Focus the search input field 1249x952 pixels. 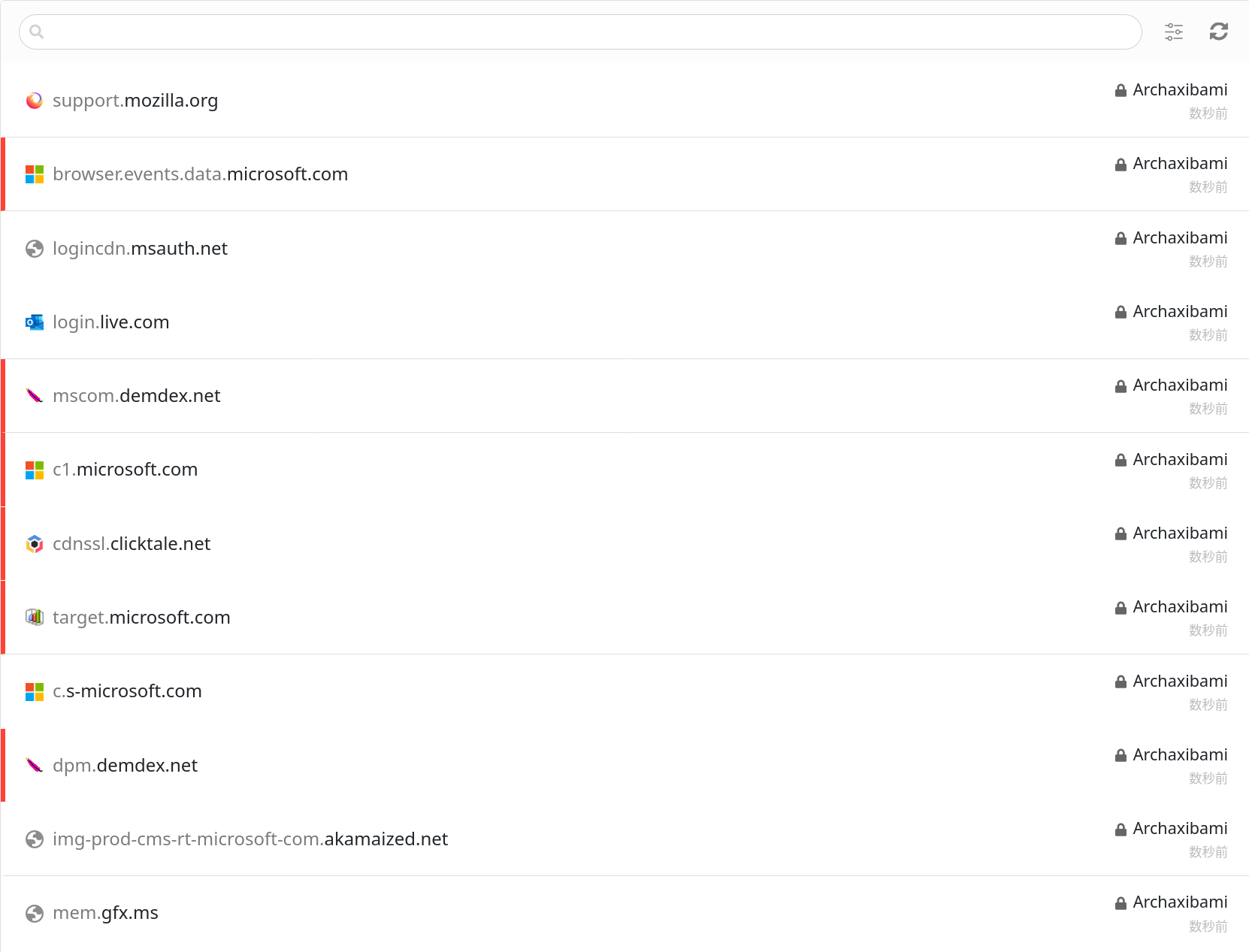click(x=586, y=32)
